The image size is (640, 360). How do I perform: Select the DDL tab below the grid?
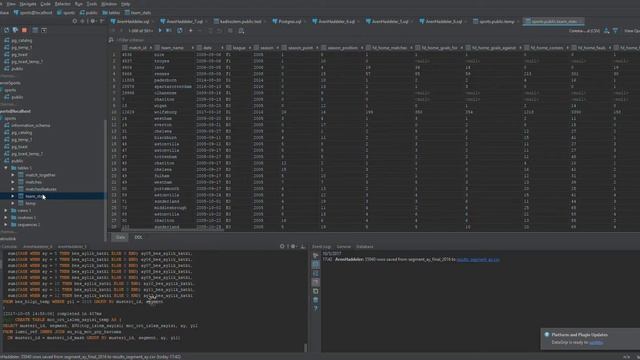click(138, 237)
